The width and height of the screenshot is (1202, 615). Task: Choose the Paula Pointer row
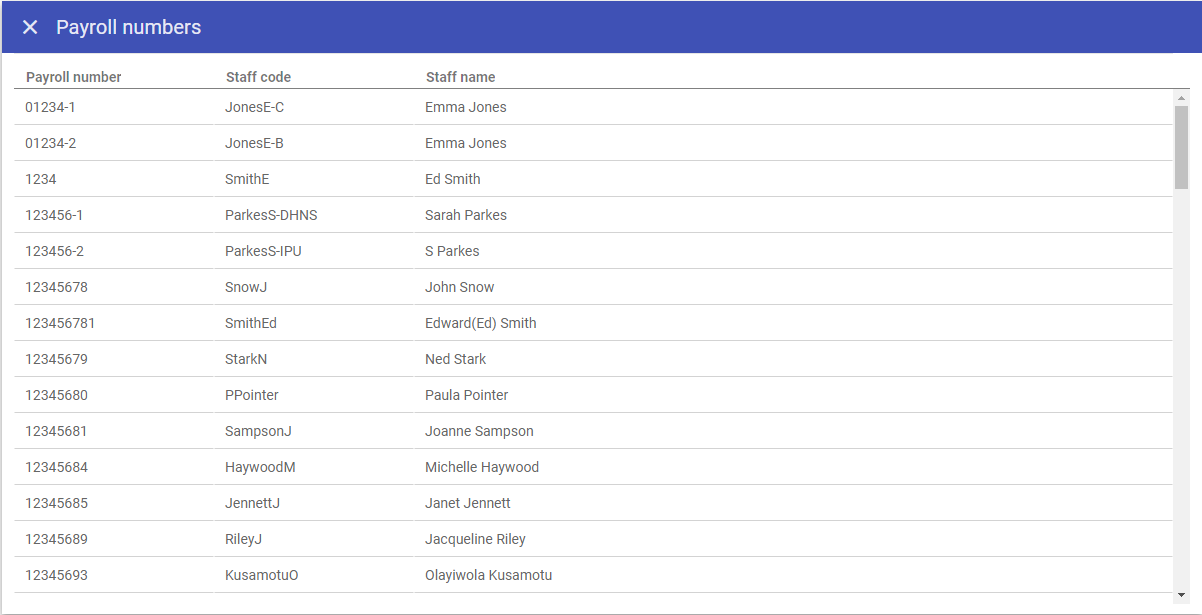(466, 395)
